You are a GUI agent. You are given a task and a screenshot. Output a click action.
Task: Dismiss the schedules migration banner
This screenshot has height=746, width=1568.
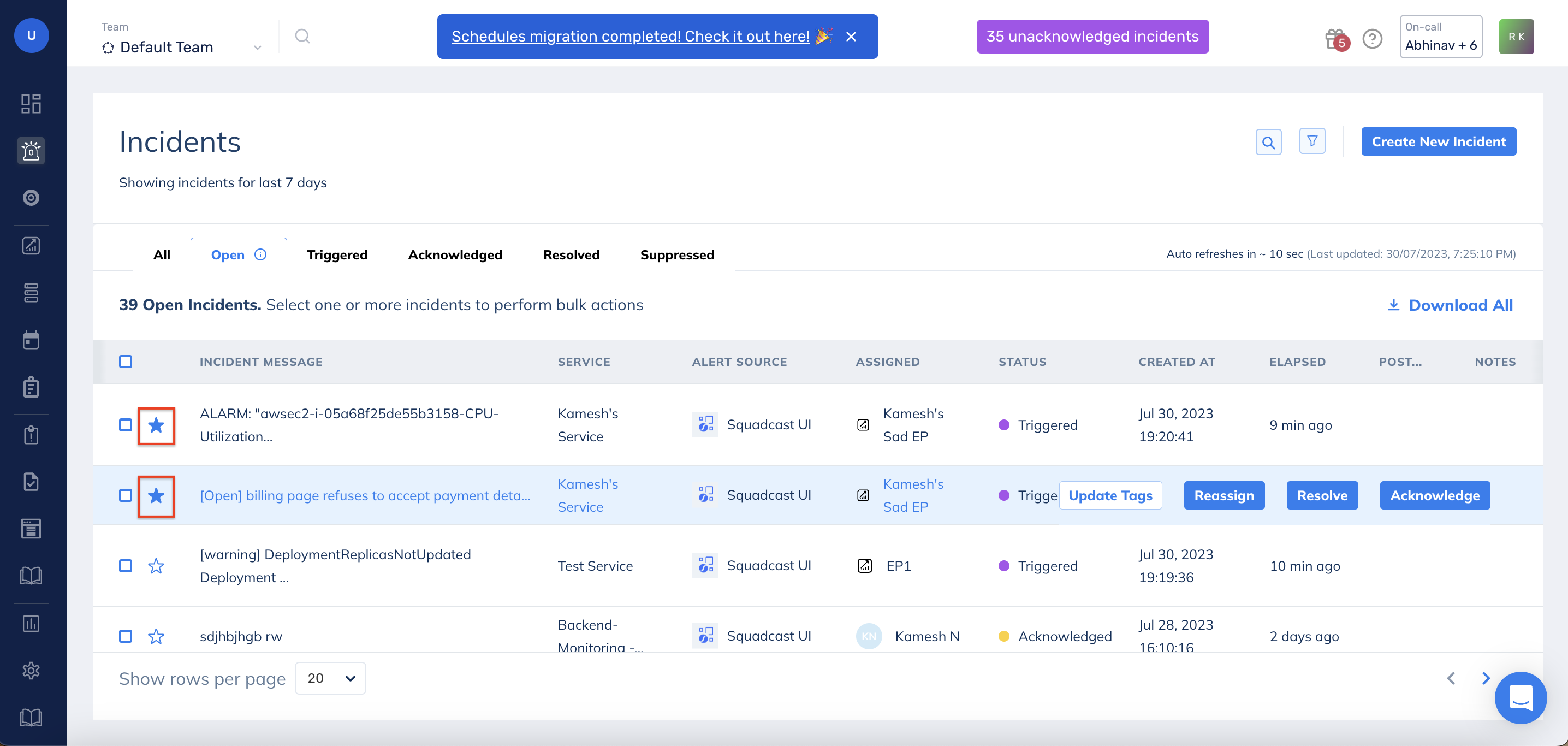tap(851, 37)
